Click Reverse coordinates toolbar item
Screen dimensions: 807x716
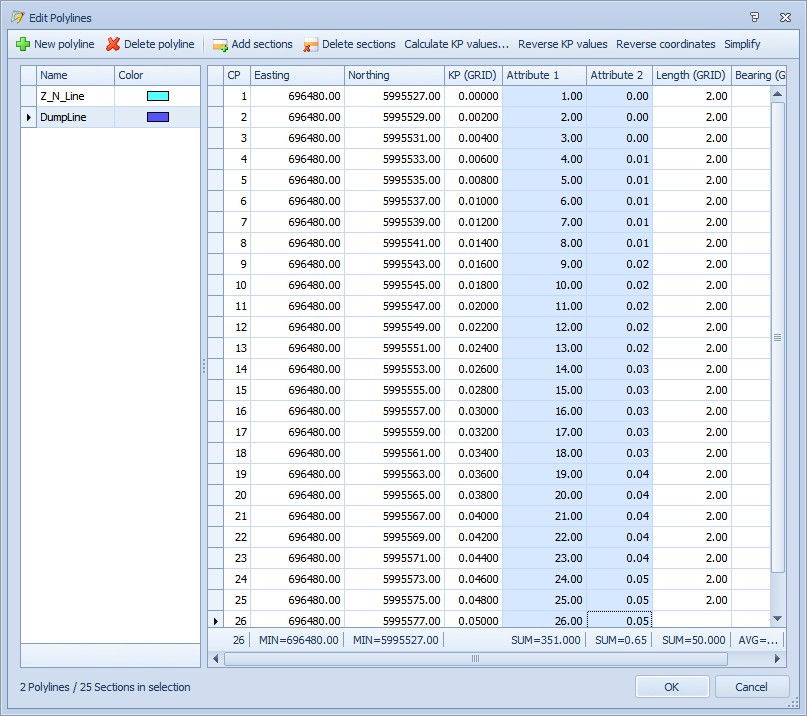pos(665,44)
